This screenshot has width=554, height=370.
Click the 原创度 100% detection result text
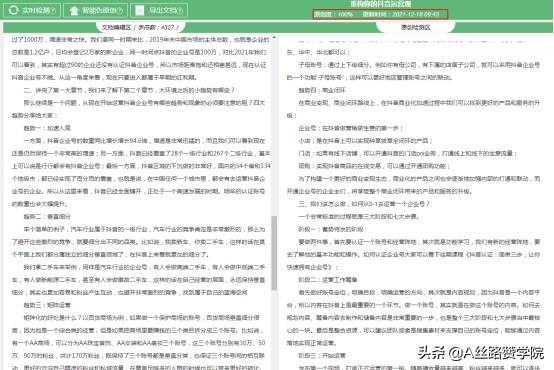tap(334, 14)
